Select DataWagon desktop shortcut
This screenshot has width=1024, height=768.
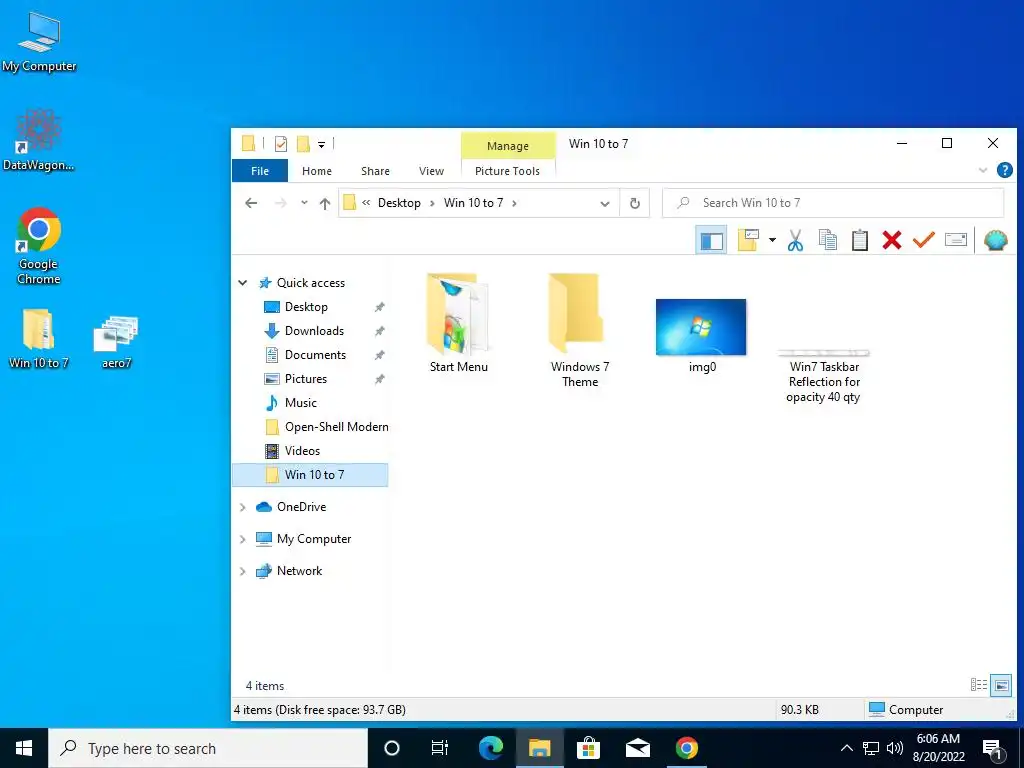click(39, 140)
